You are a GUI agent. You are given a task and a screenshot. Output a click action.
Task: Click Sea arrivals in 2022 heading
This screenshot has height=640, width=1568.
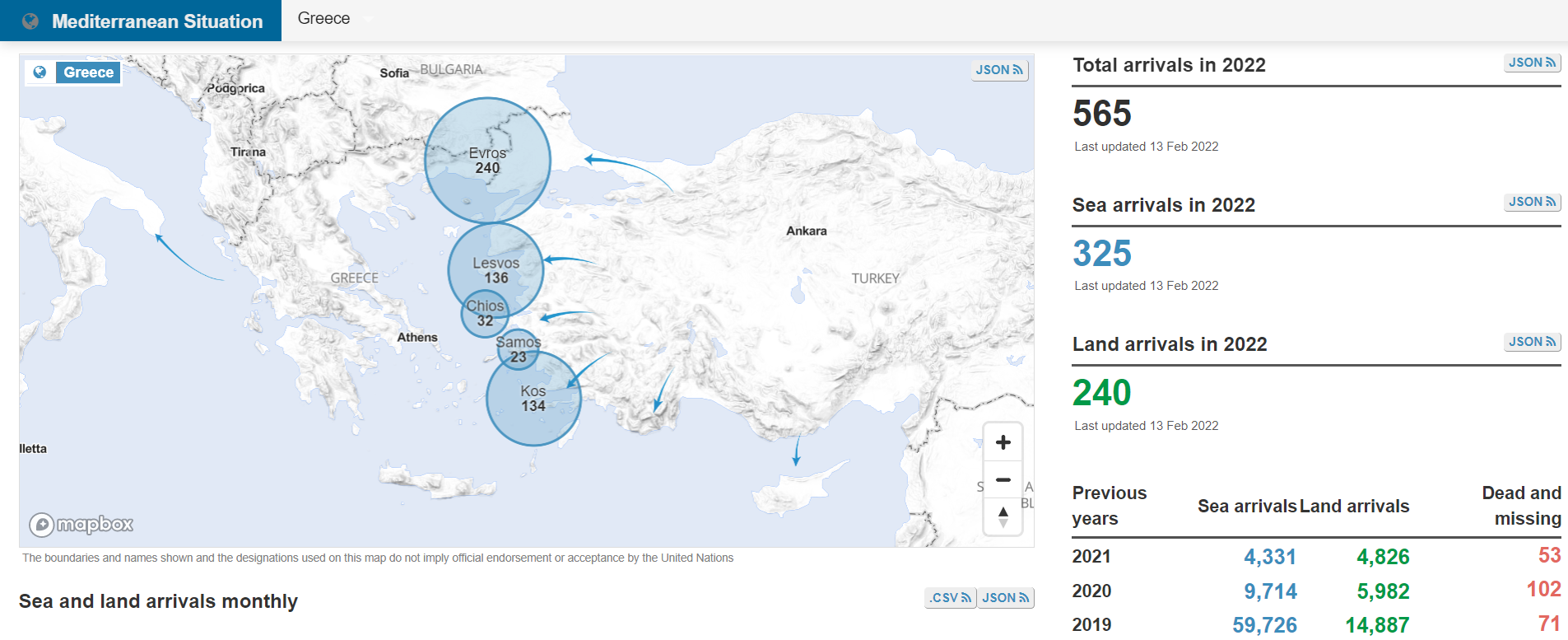(1163, 205)
